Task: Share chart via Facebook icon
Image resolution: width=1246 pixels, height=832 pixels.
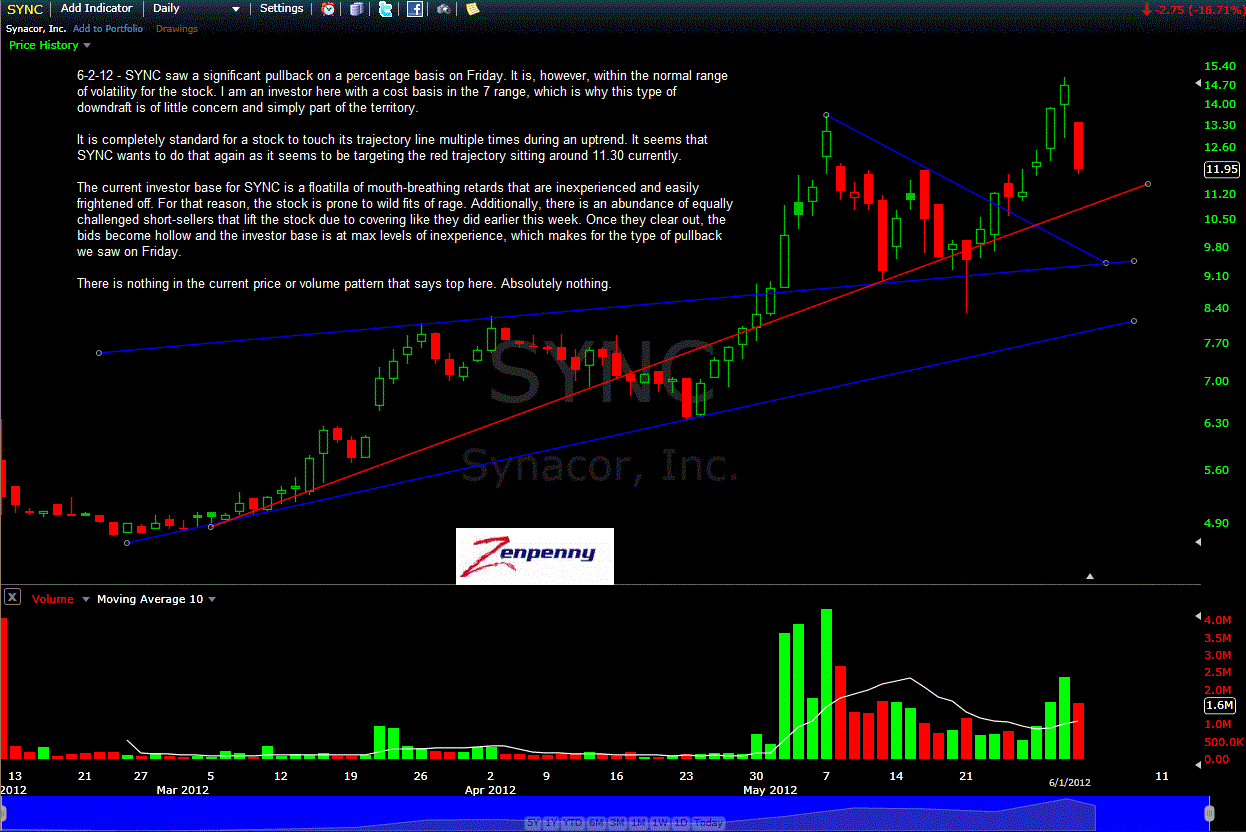Action: [415, 9]
